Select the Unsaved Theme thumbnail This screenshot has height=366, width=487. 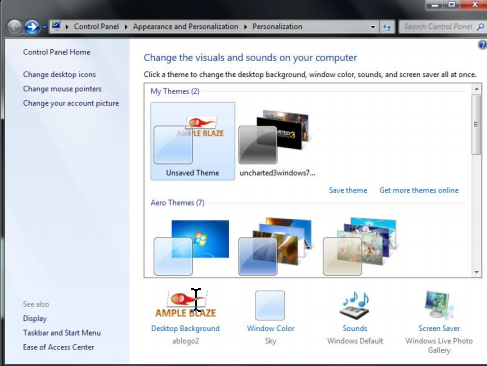(193, 141)
